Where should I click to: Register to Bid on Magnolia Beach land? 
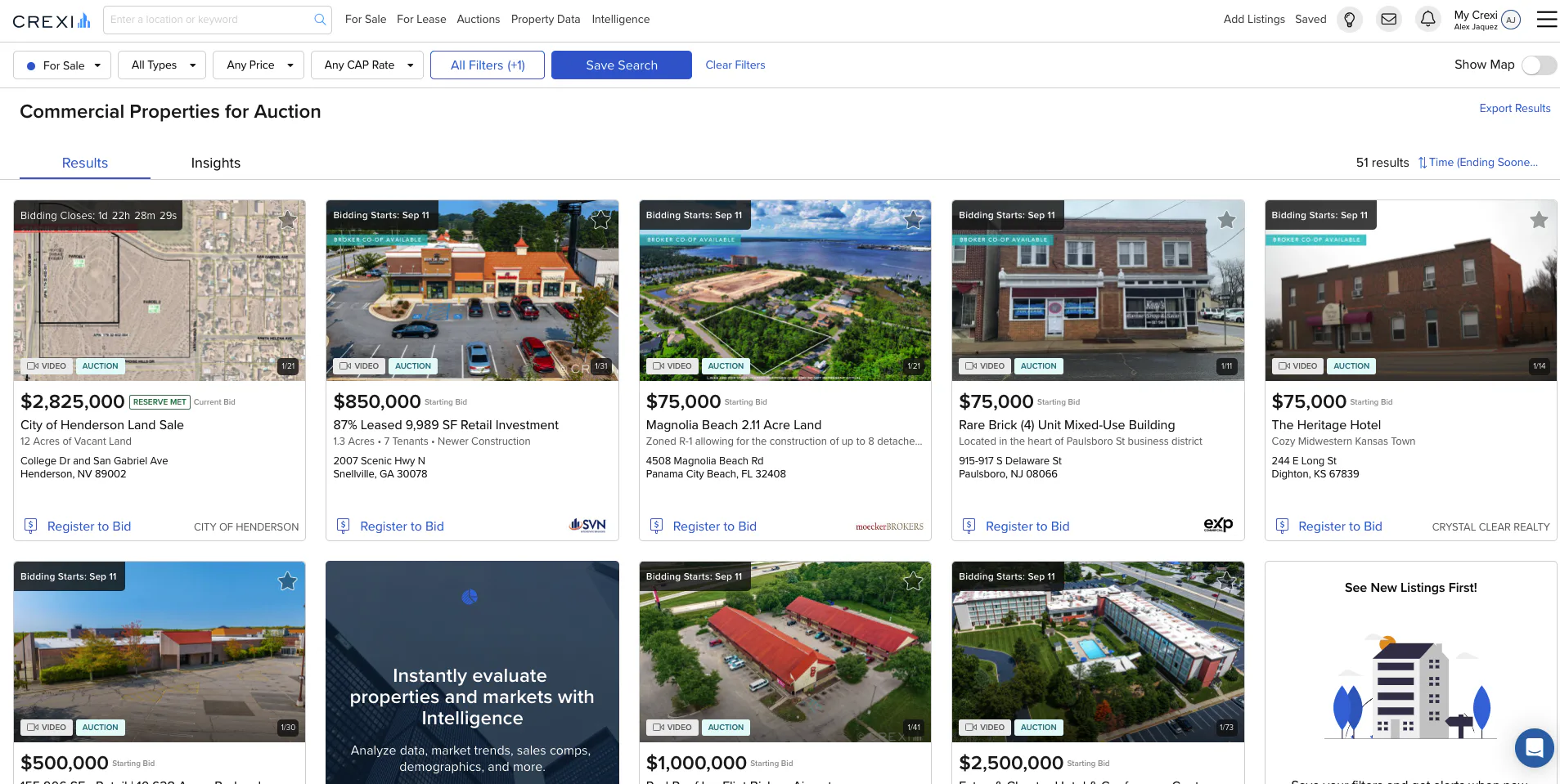pos(715,526)
